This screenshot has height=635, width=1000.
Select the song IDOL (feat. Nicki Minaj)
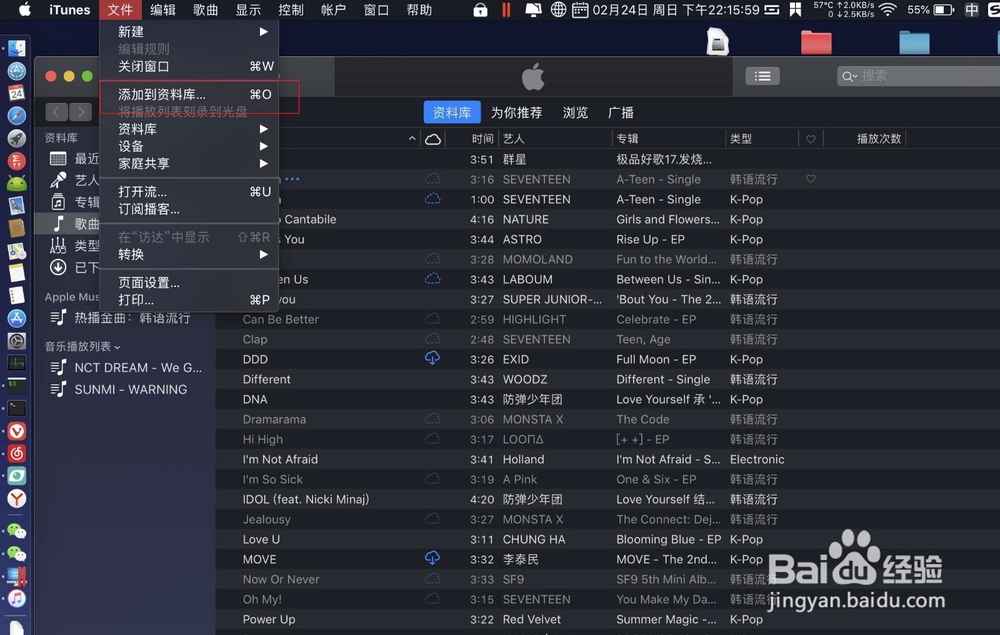[x=305, y=499]
